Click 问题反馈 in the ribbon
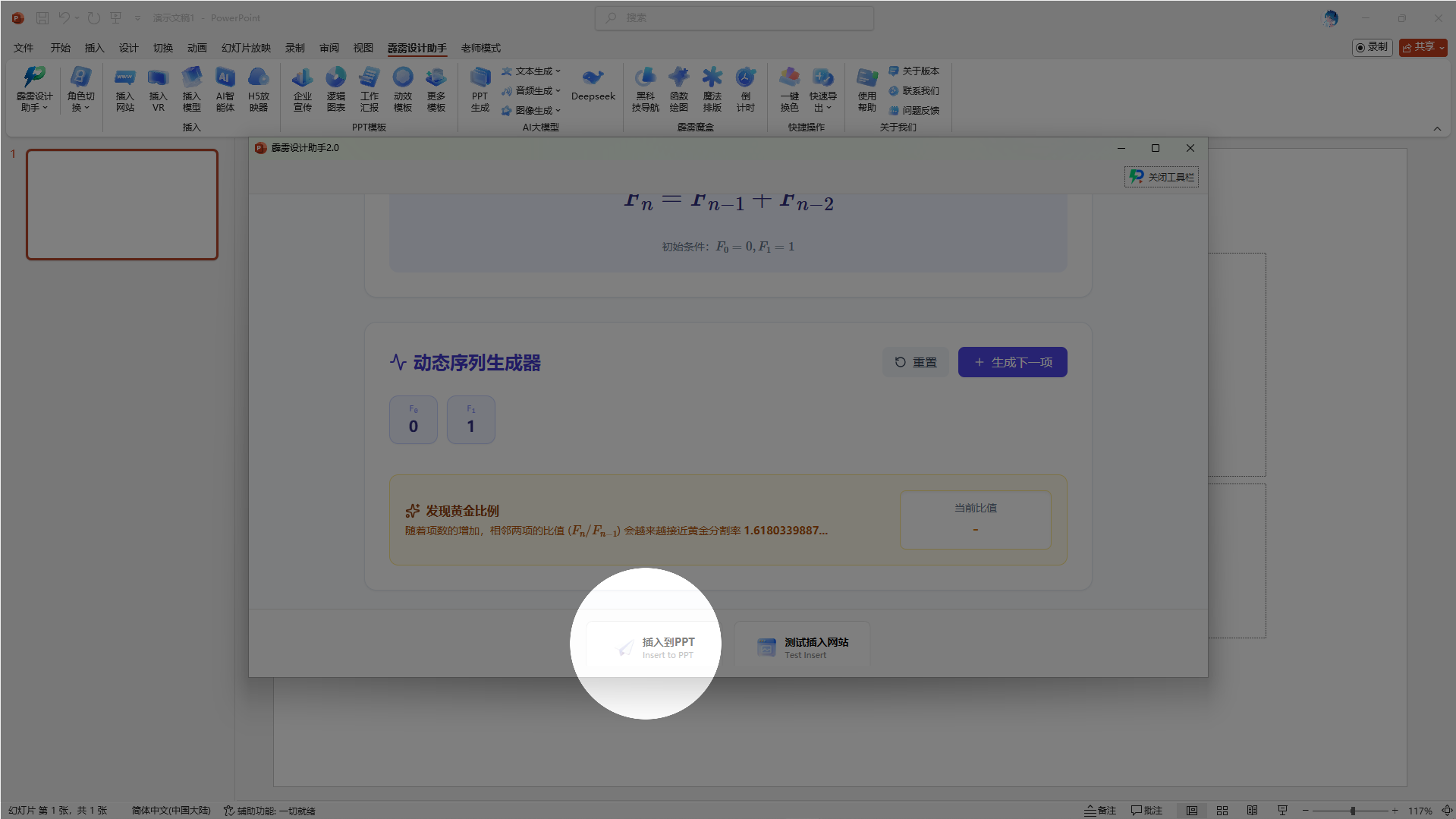1456x819 pixels. (914, 110)
